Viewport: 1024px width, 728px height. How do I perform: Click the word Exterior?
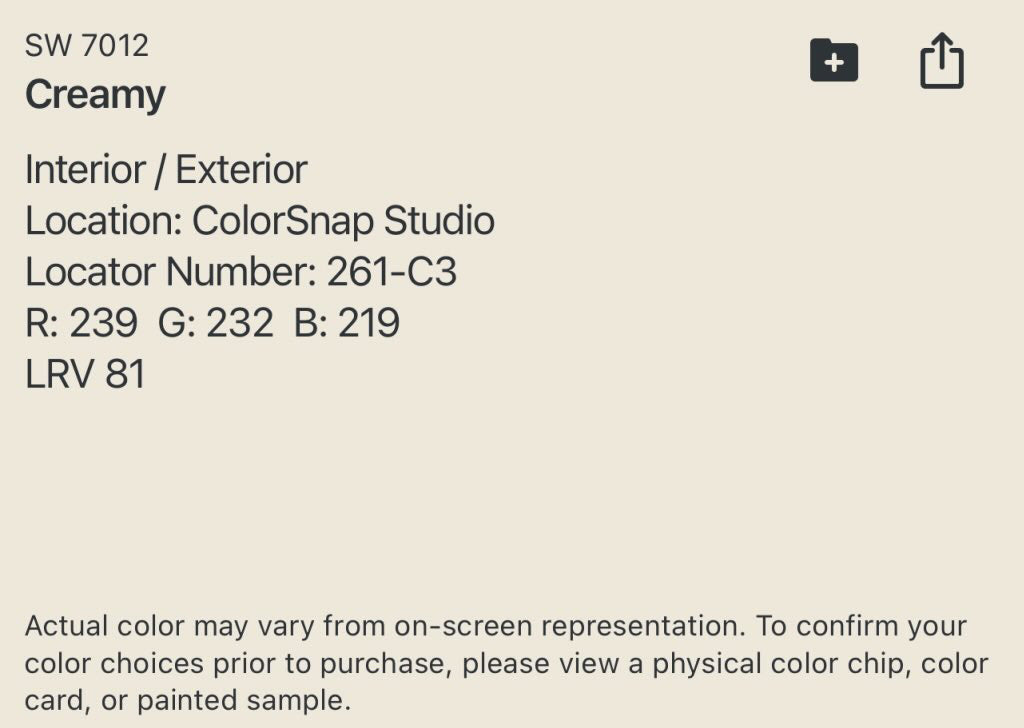(241, 170)
